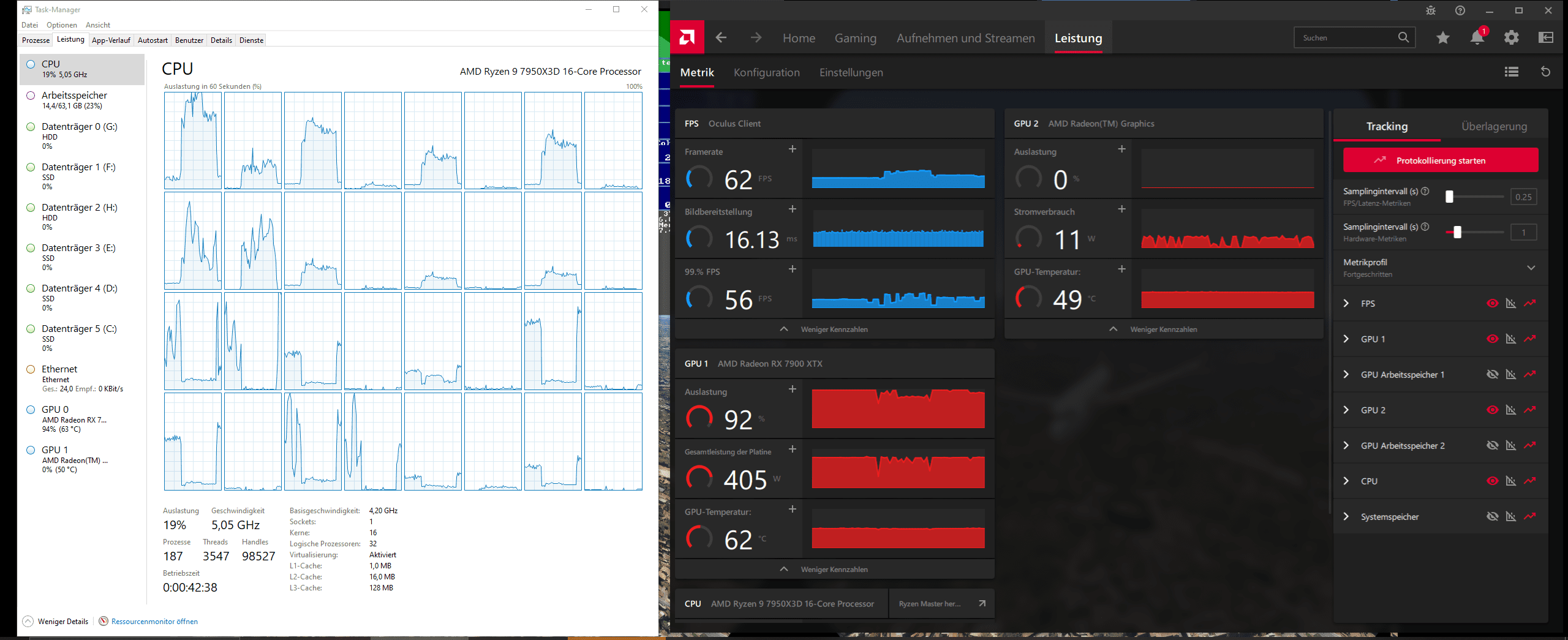This screenshot has height=640, width=1568.
Task: Show GPU Arbeitsspeicher 1 via its eye icon
Action: [x=1493, y=374]
